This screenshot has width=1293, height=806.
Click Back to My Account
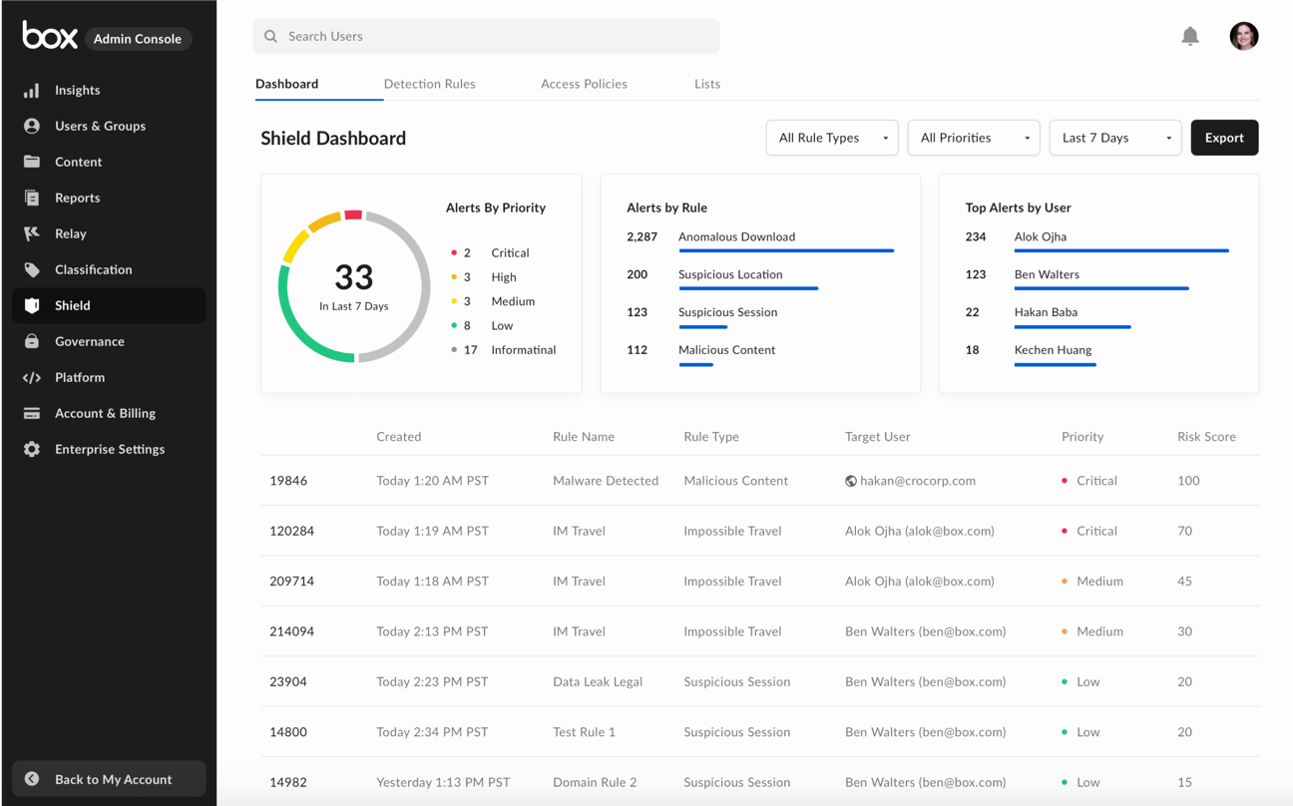[109, 779]
